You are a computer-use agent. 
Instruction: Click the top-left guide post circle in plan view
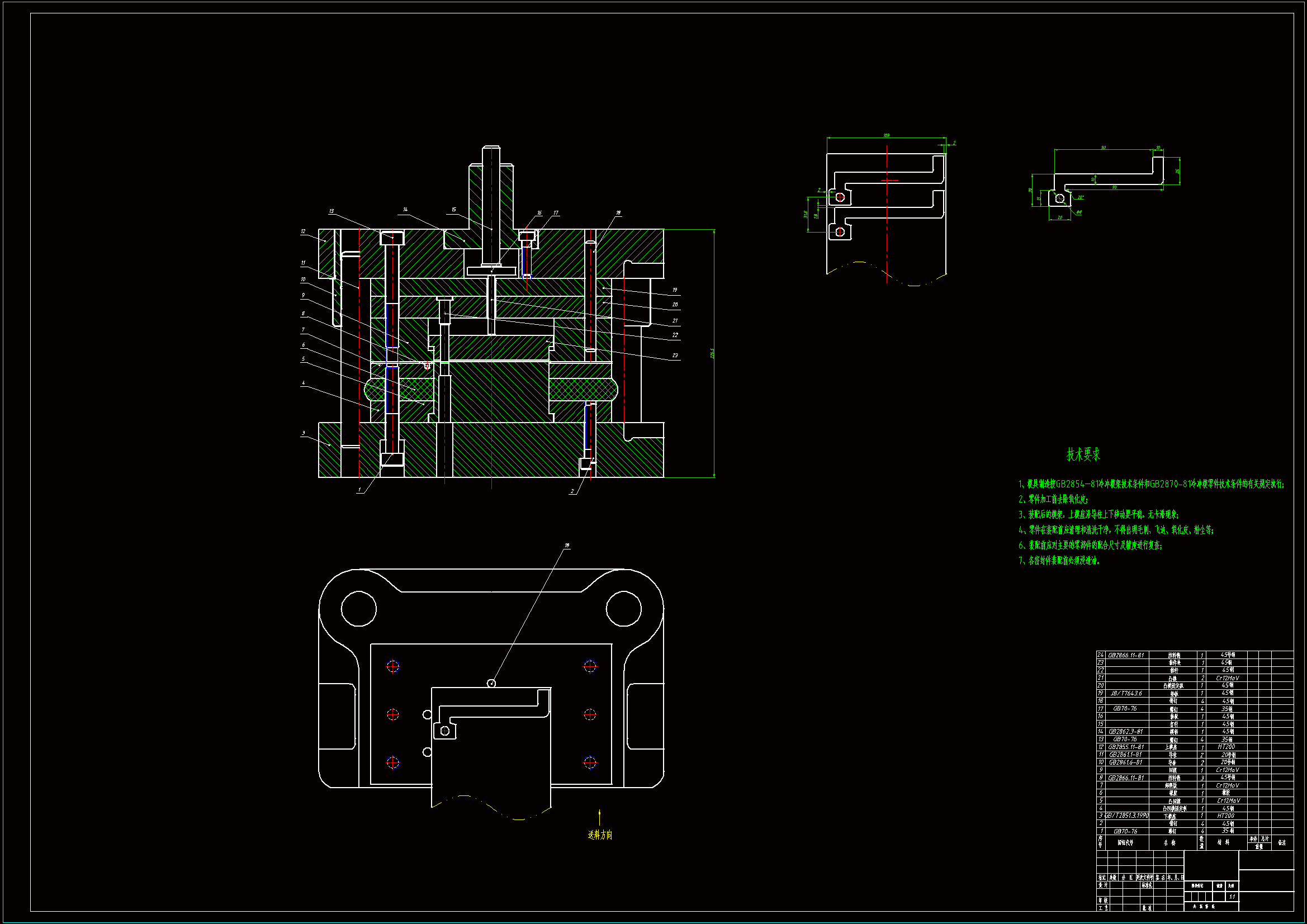tap(359, 609)
